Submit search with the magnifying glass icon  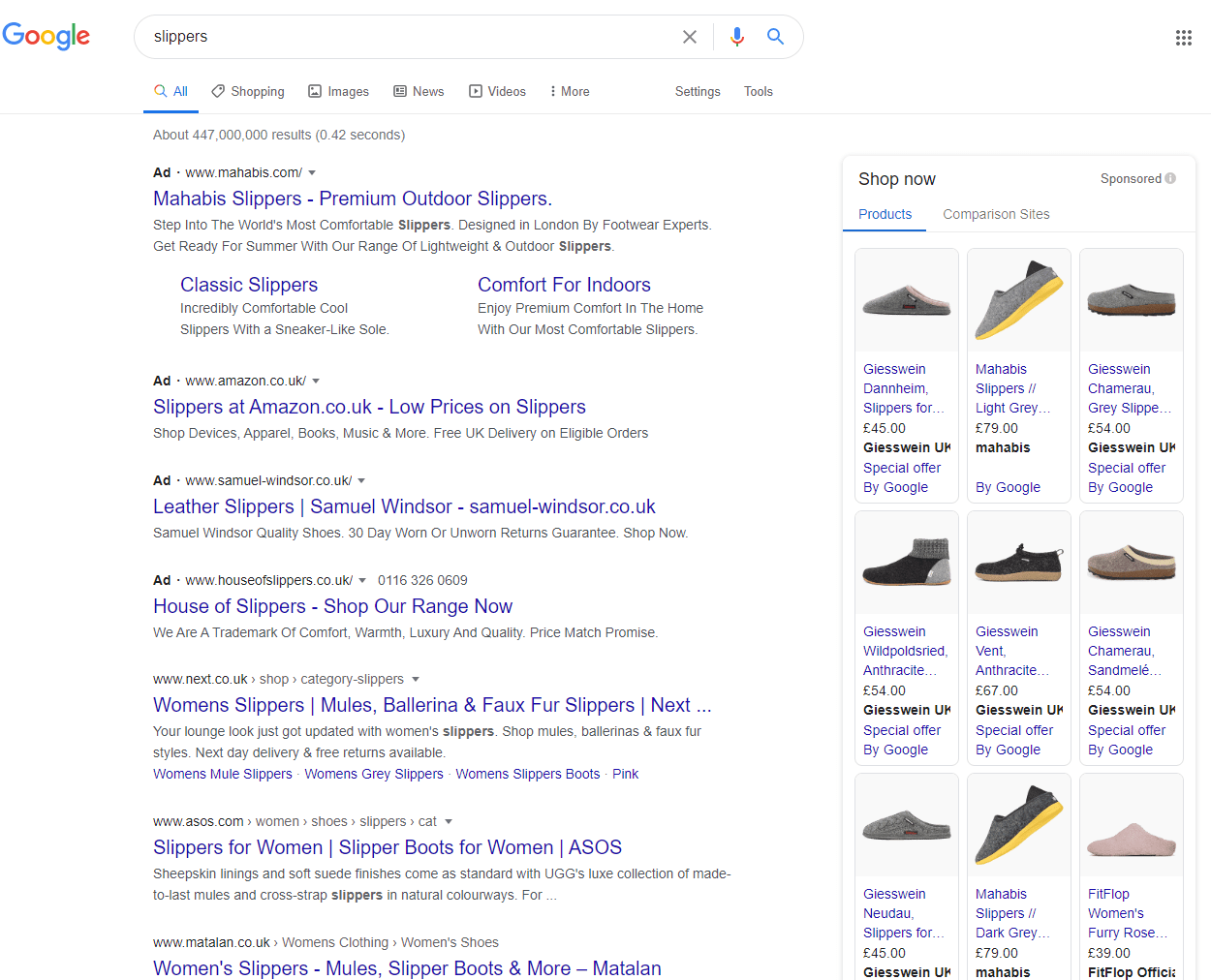pyautogui.click(x=775, y=37)
